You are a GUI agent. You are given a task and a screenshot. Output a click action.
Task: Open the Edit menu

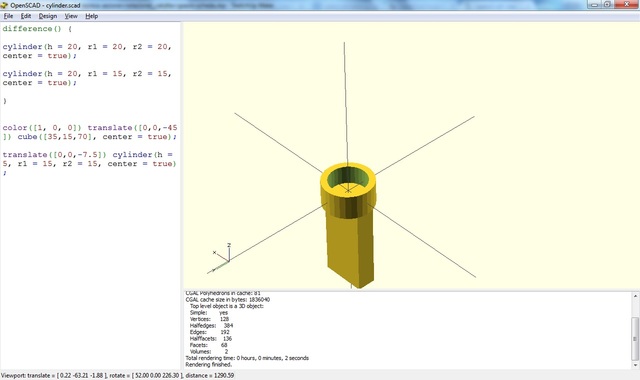point(26,16)
